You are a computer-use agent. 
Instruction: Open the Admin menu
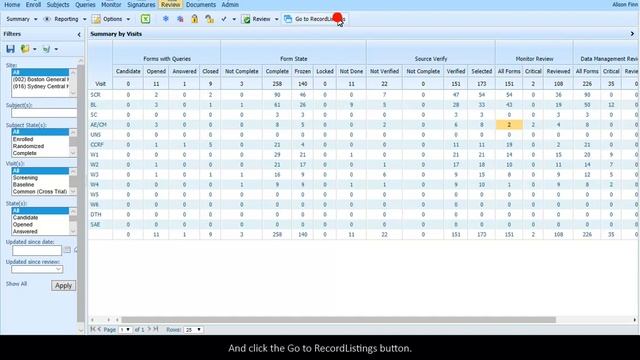(230, 4)
